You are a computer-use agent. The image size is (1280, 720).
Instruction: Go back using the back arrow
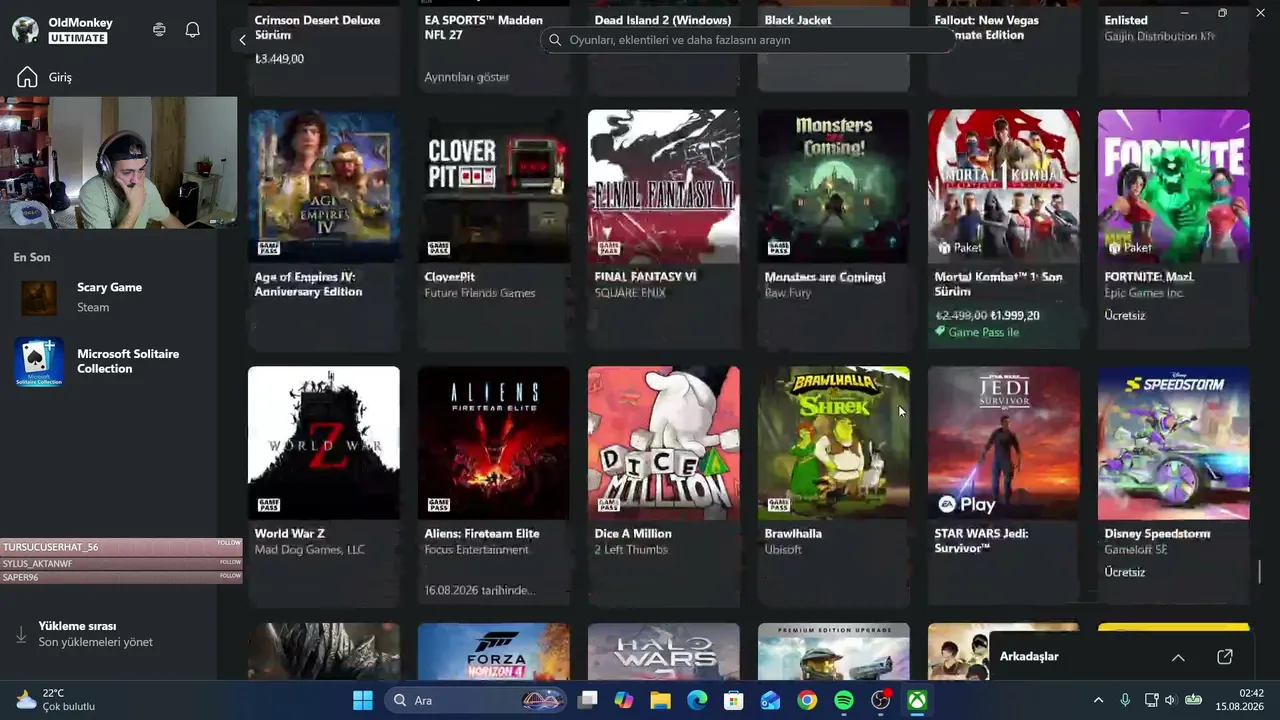pyautogui.click(x=242, y=40)
